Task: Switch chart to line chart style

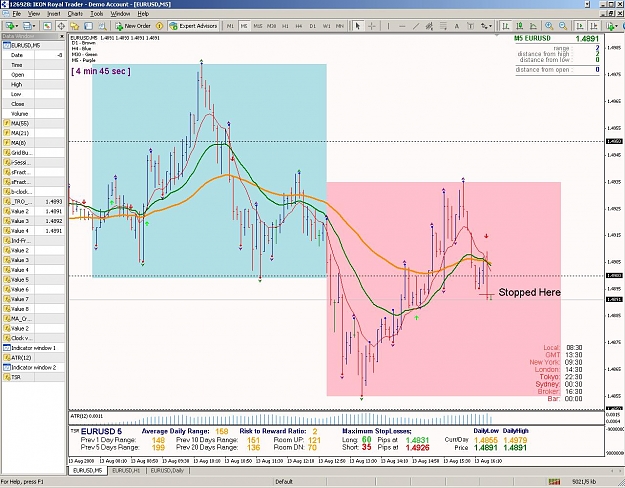Action: 533,26
